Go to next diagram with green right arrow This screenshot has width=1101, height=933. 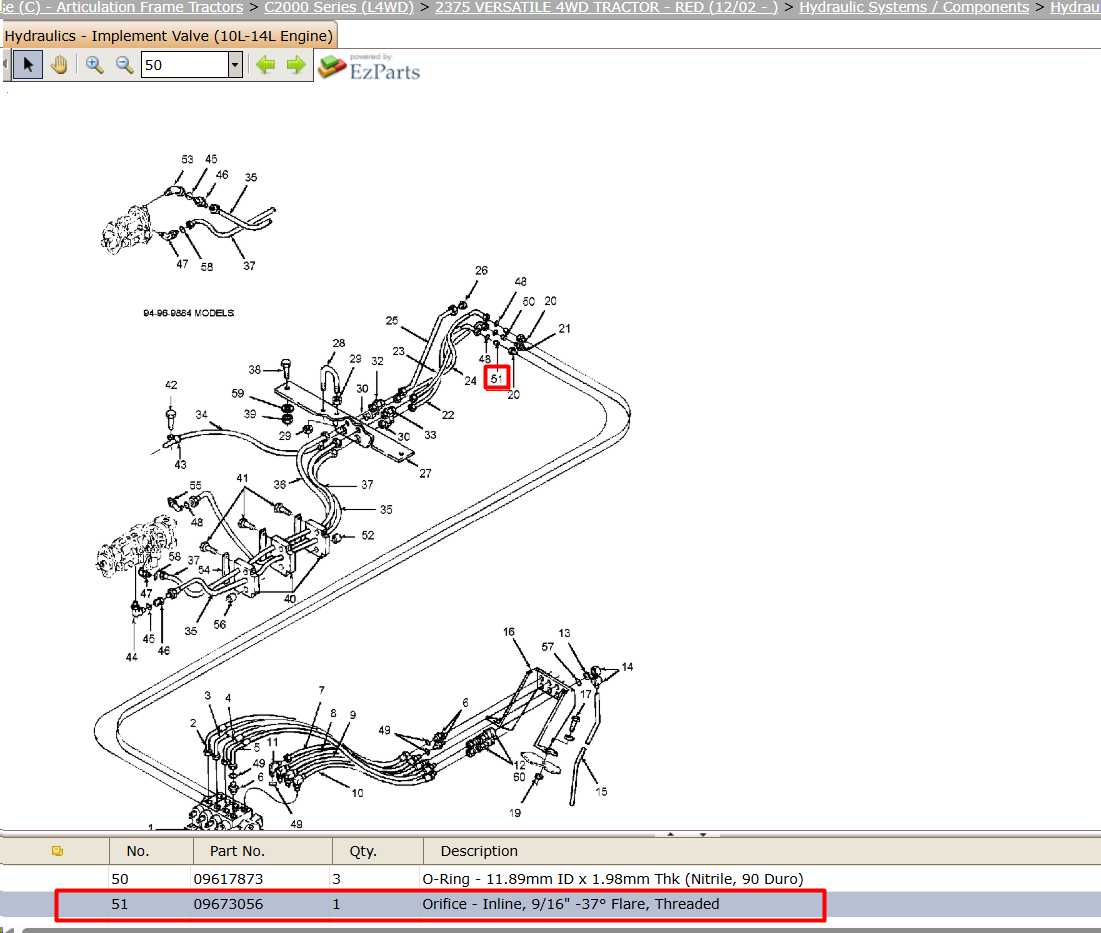click(296, 65)
